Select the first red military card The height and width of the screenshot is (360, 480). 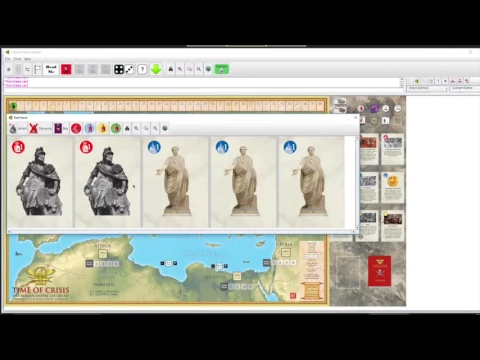pyautogui.click(x=40, y=182)
